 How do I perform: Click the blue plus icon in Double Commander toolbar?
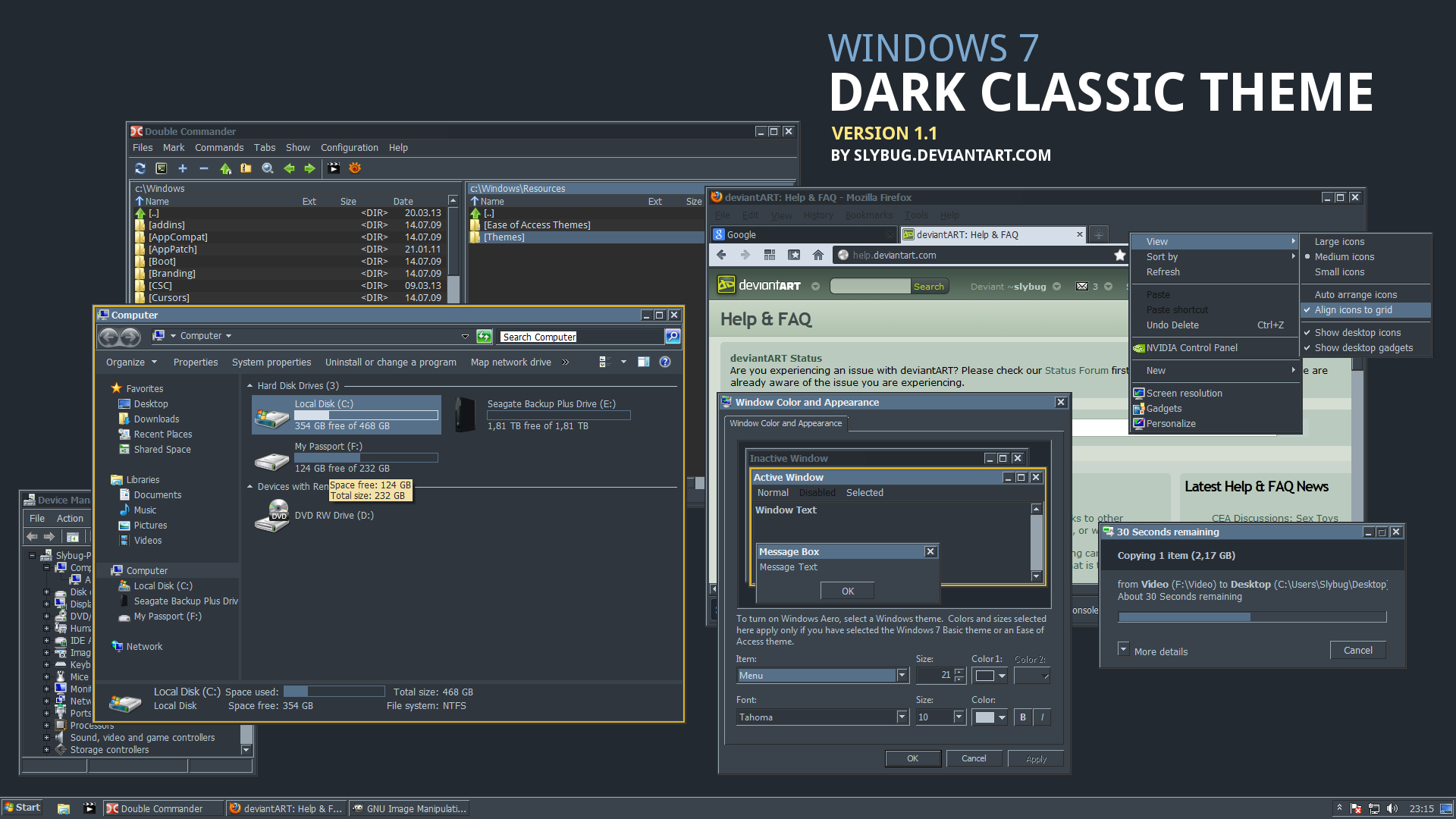pyautogui.click(x=182, y=168)
